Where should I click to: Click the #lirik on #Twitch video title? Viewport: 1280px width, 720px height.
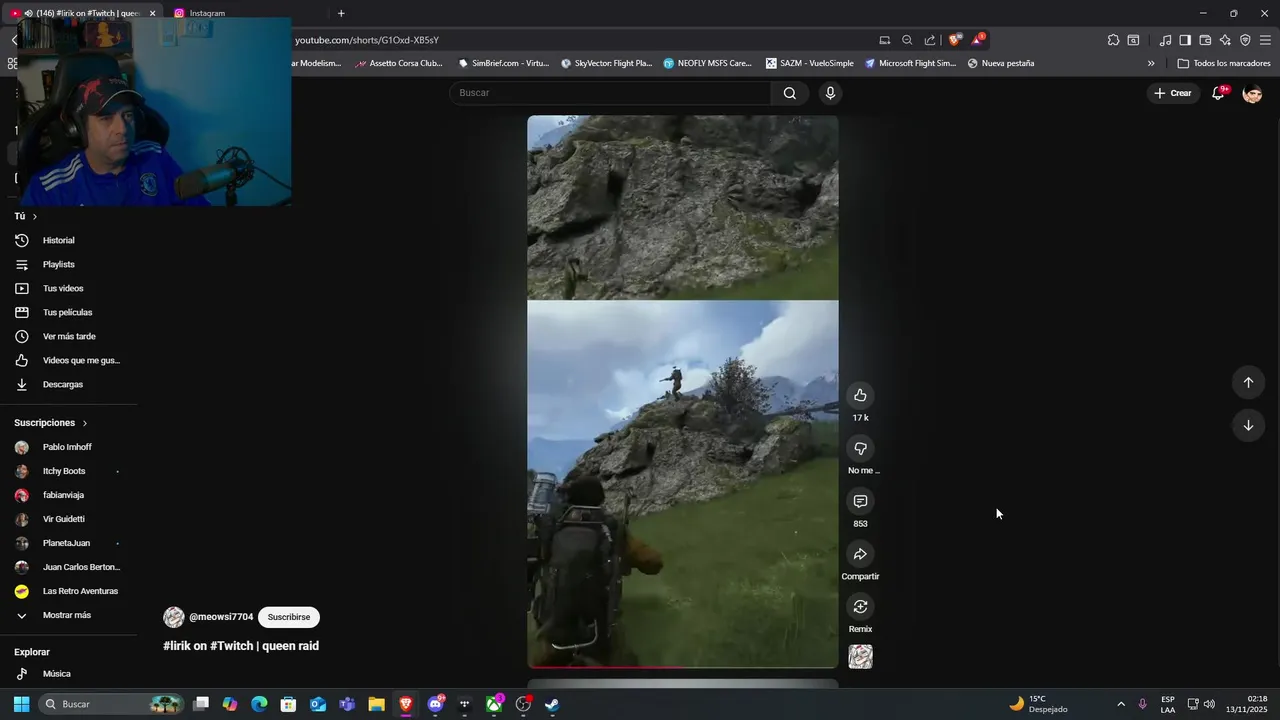click(241, 647)
